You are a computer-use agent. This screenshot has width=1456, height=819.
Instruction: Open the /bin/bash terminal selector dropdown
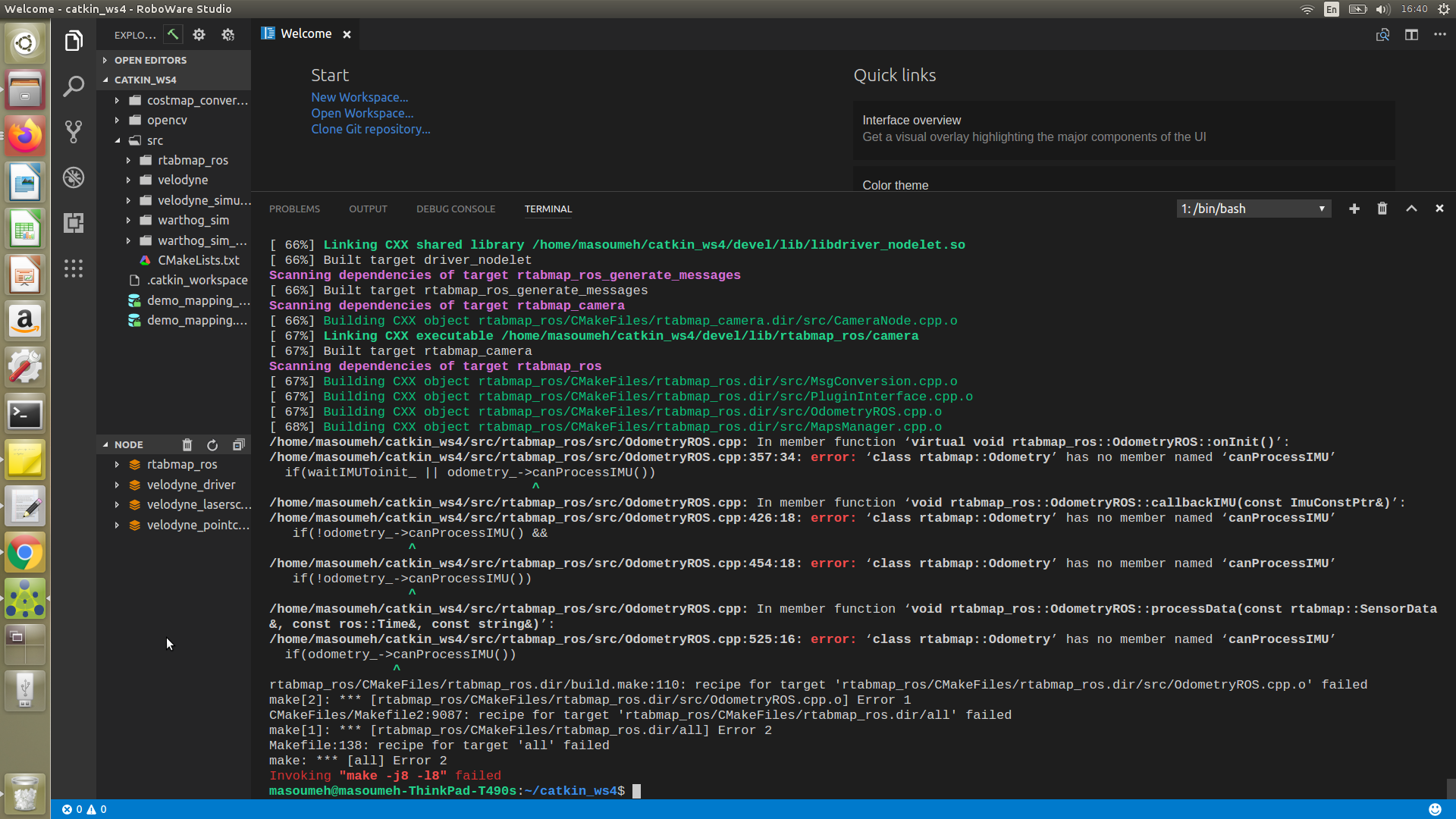(1254, 209)
